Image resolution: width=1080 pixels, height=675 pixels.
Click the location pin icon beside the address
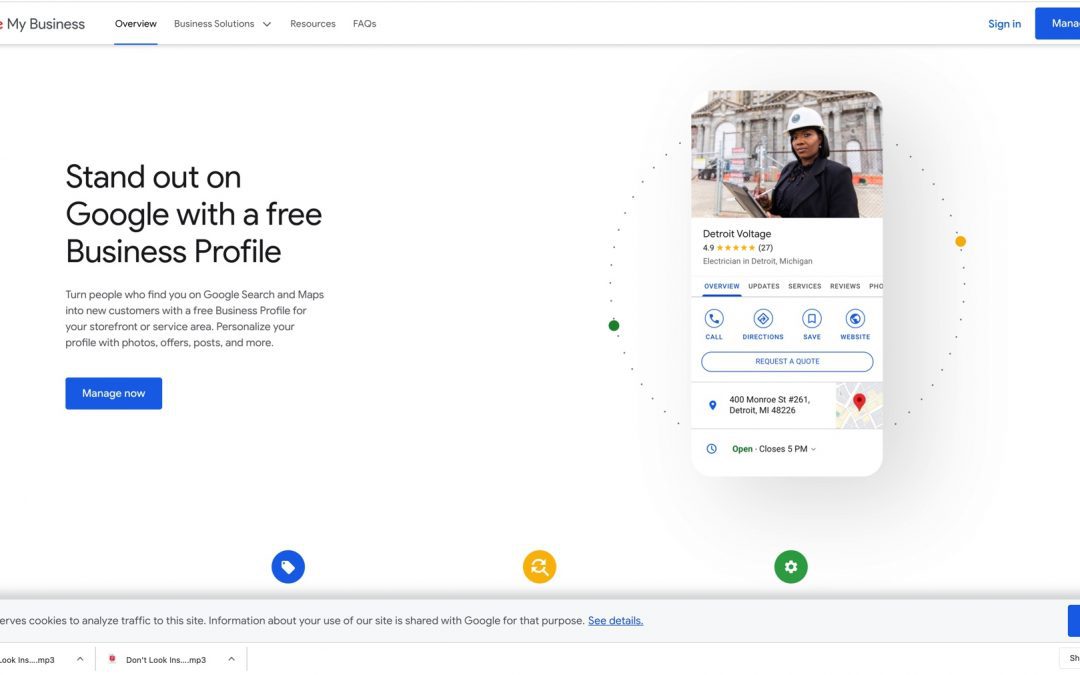(x=712, y=406)
